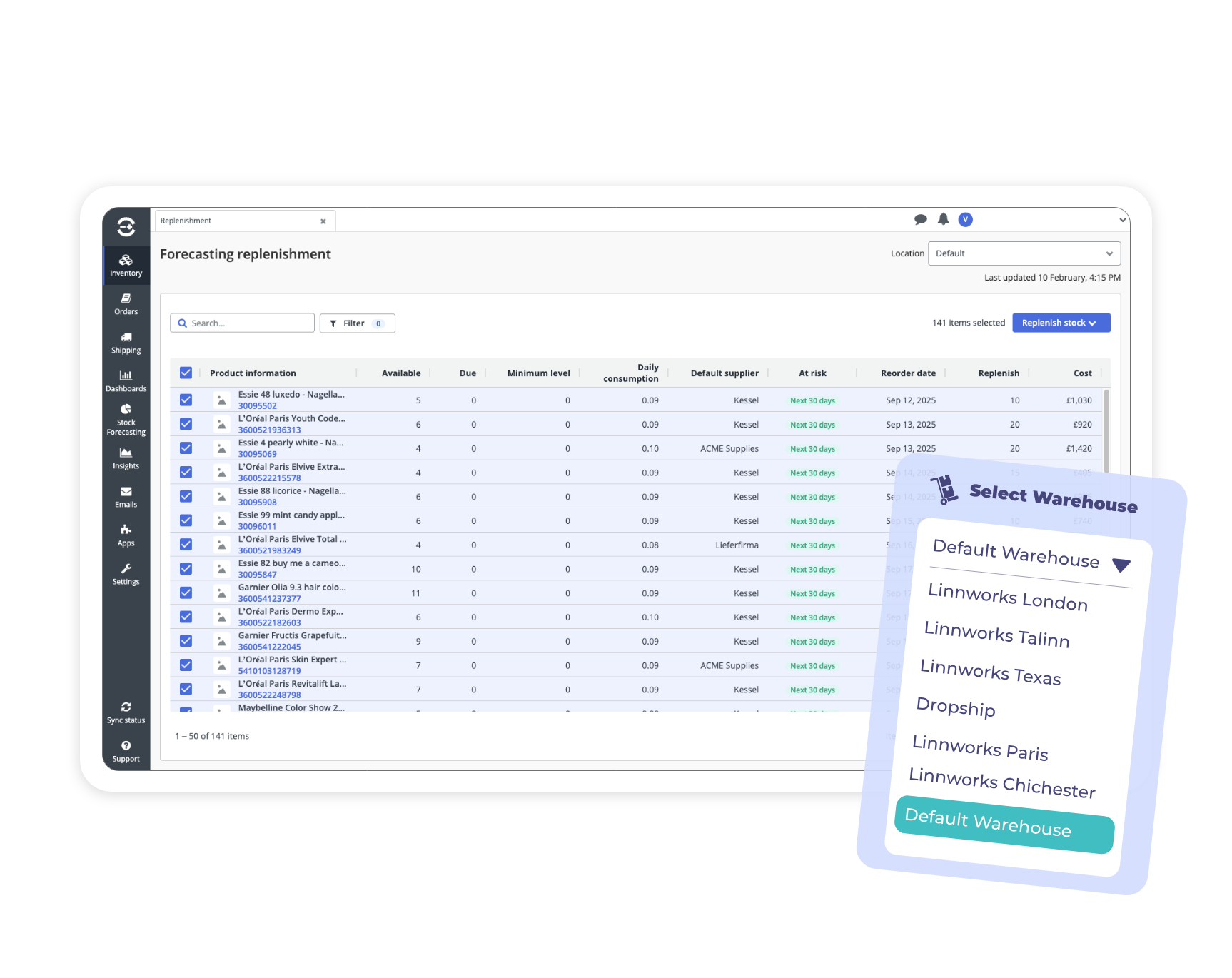Select Linnworks London from warehouse list
The height and width of the screenshot is (978, 1232).
(x=1007, y=597)
